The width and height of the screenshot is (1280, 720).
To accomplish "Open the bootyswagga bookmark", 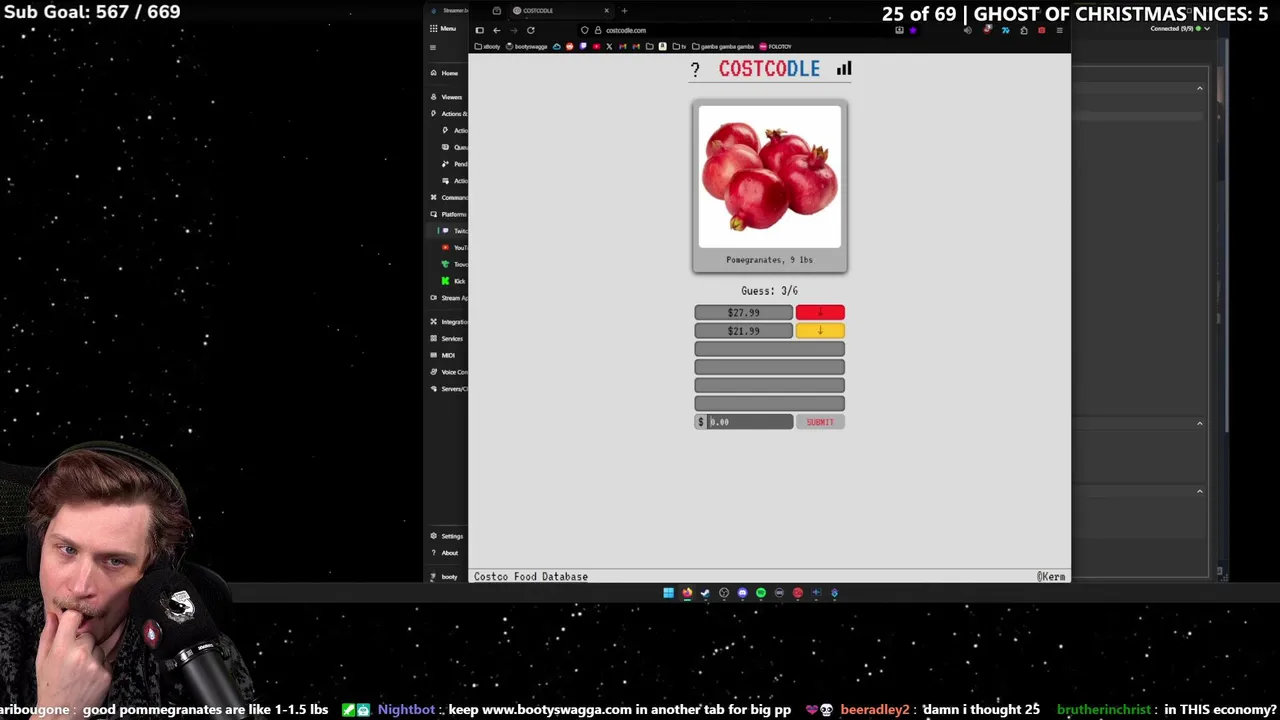I will point(526,46).
